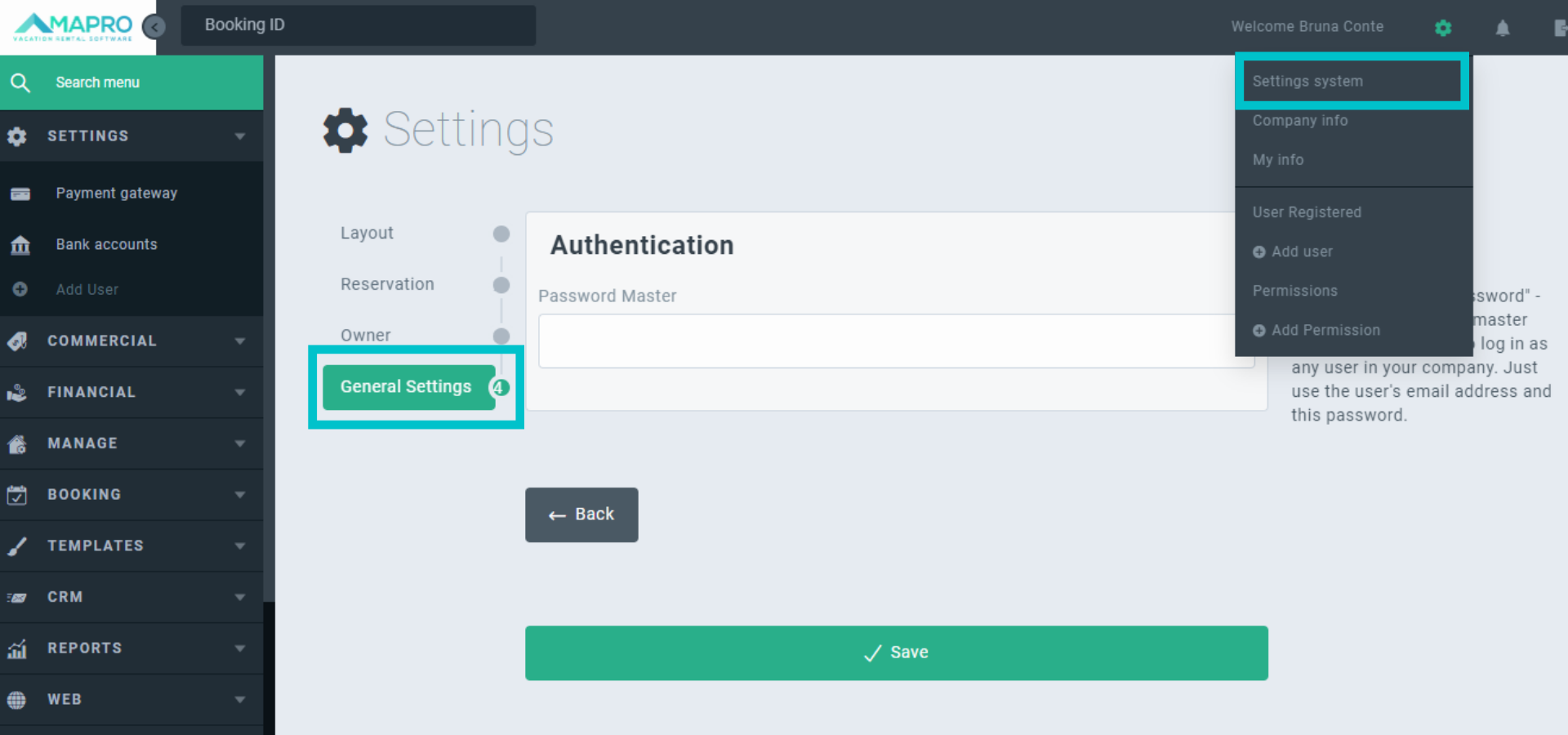The image size is (1568, 735).
Task: Click the search magnifier icon
Action: [20, 82]
